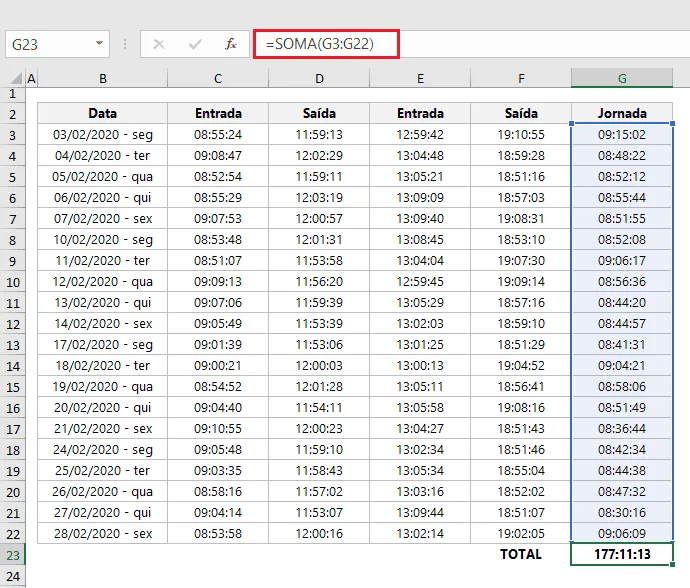
Task: Click cell with time 11:59:11
Action: pos(319,176)
